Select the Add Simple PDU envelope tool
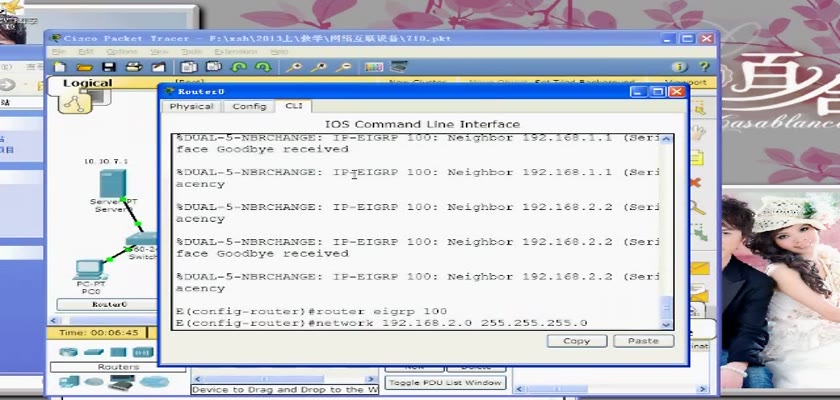840x400 pixels. pos(699,268)
